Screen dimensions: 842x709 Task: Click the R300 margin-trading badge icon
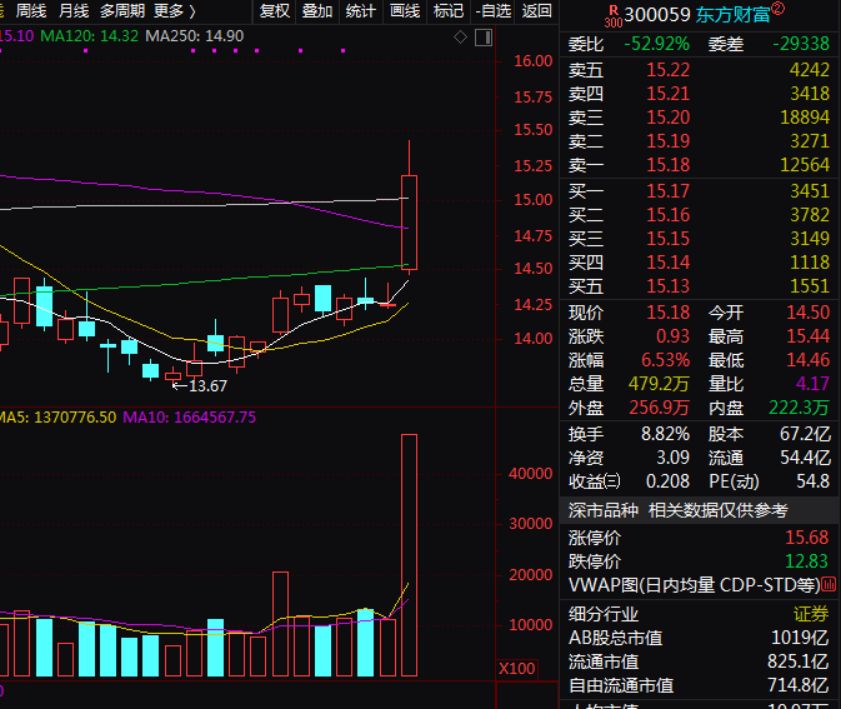pos(613,17)
